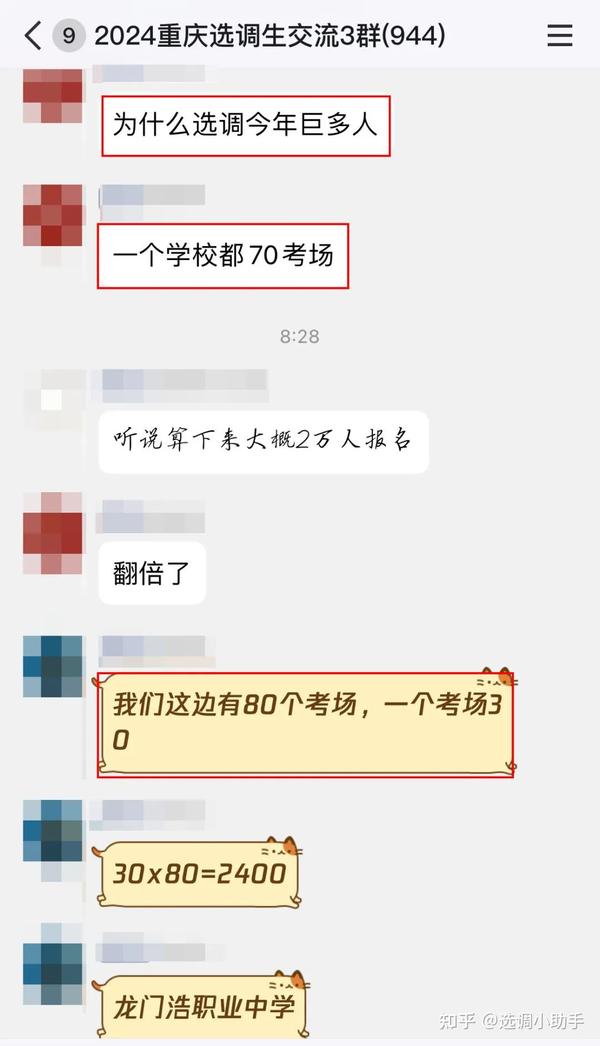This screenshot has width=600, height=1046.
Task: Select the message 一个学校都70考场
Action: 223,255
